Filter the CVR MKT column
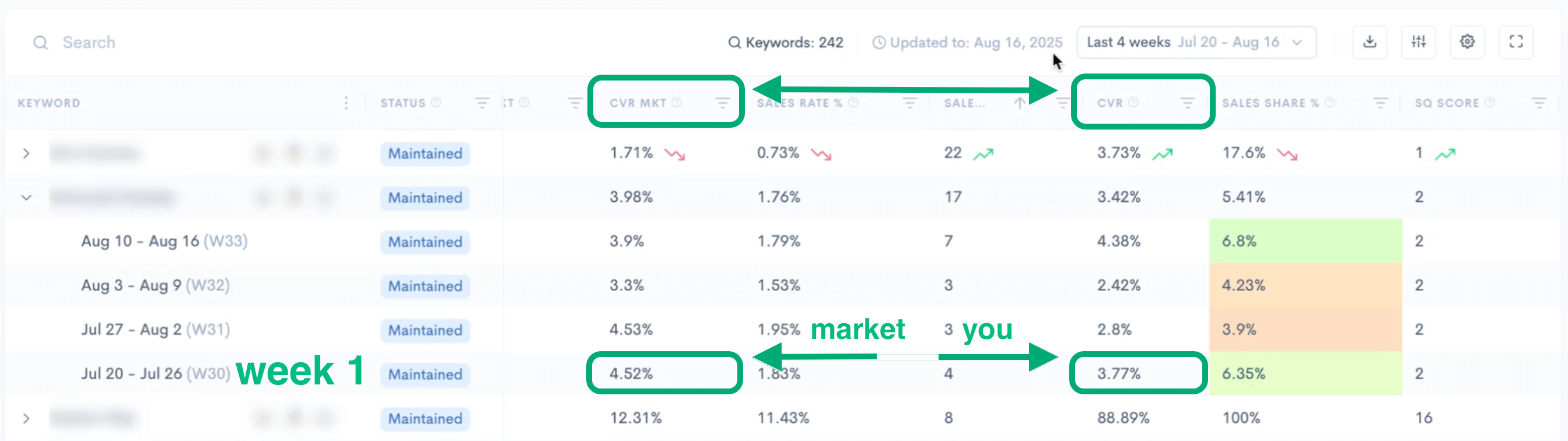The width and height of the screenshot is (1568, 441). [x=722, y=103]
